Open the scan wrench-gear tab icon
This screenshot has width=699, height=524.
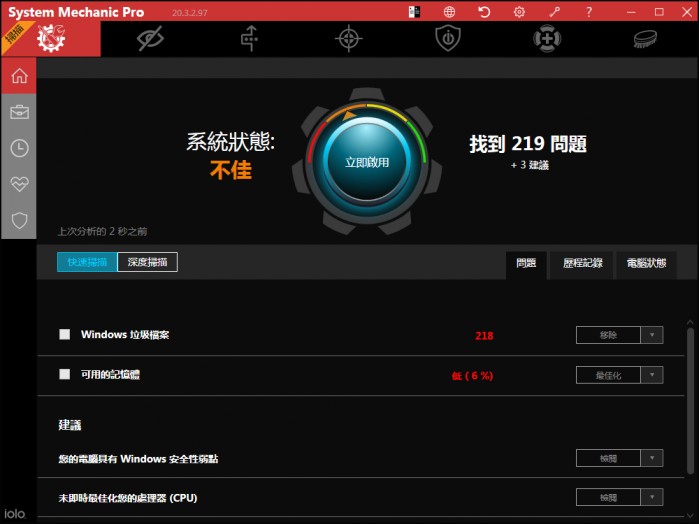[x=51, y=38]
